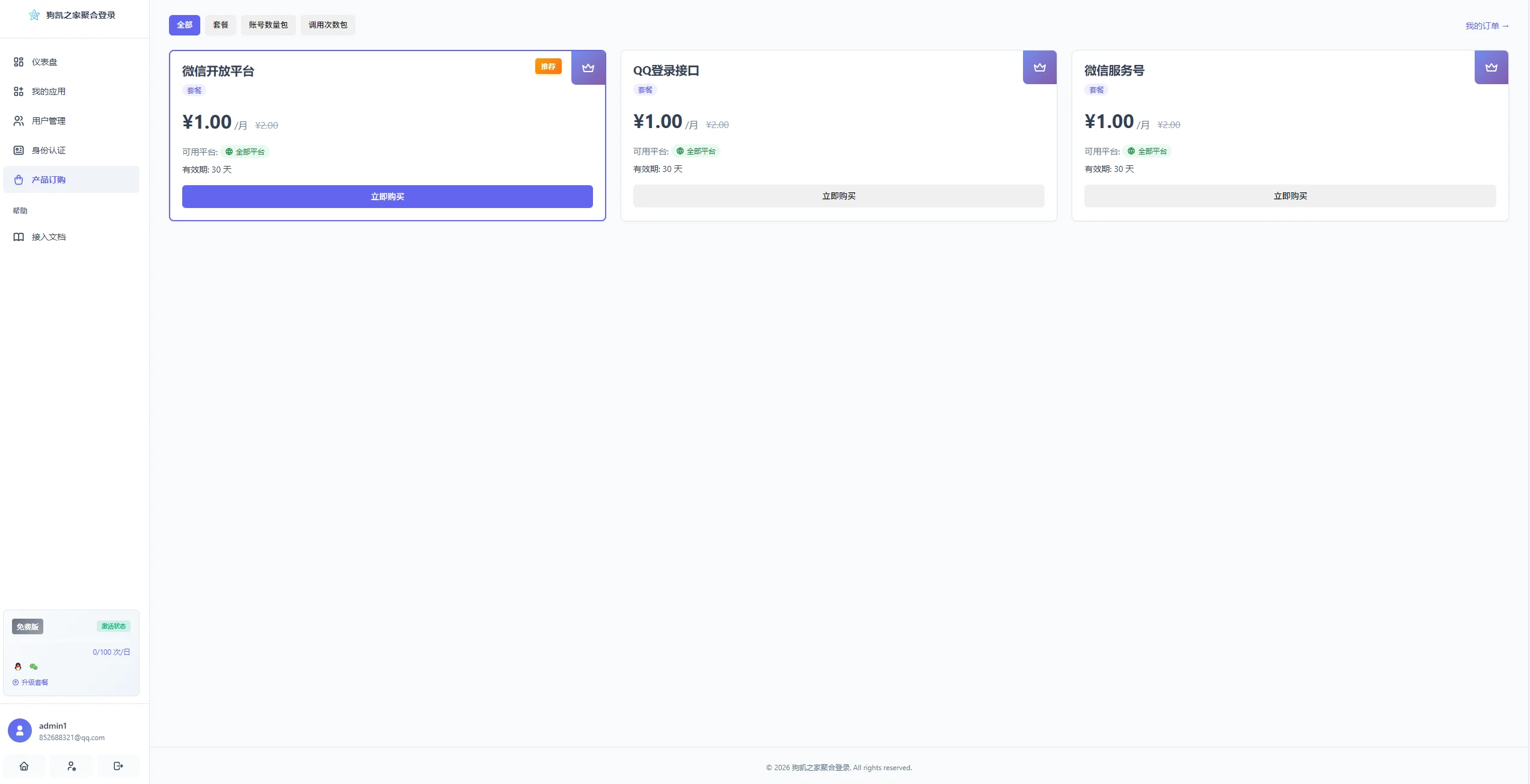Click ¥1.00 price on 微信开放平台 card
Viewport: 1530px width, 784px height.
(x=207, y=122)
